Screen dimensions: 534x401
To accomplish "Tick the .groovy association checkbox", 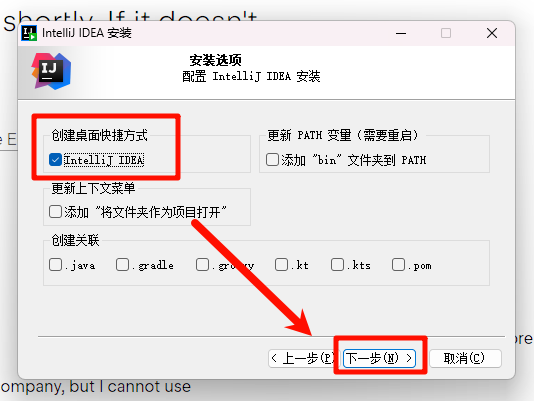I will 202,265.
